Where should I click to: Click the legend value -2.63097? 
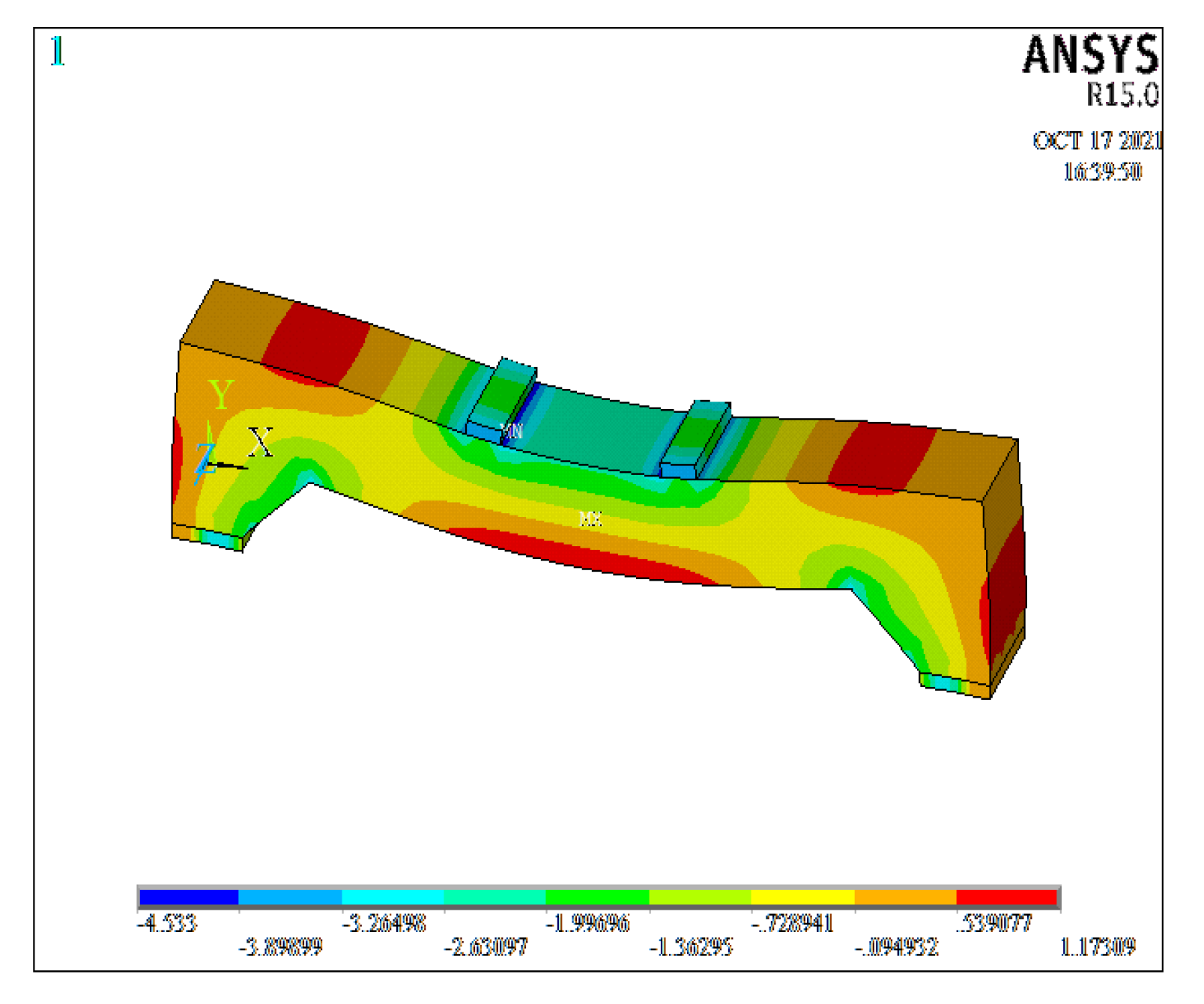[485, 947]
